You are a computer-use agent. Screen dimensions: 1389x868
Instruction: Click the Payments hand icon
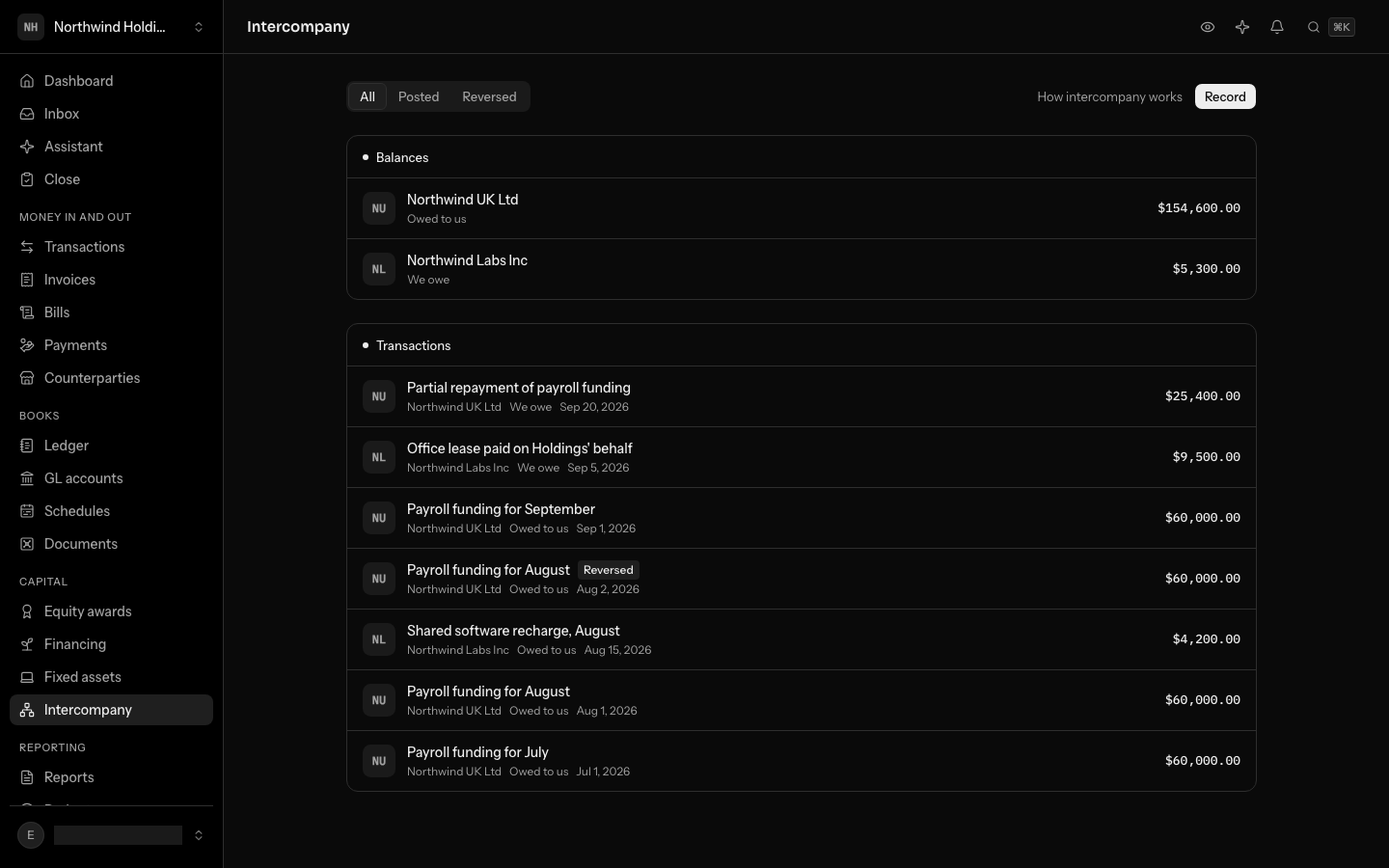pyautogui.click(x=27, y=345)
